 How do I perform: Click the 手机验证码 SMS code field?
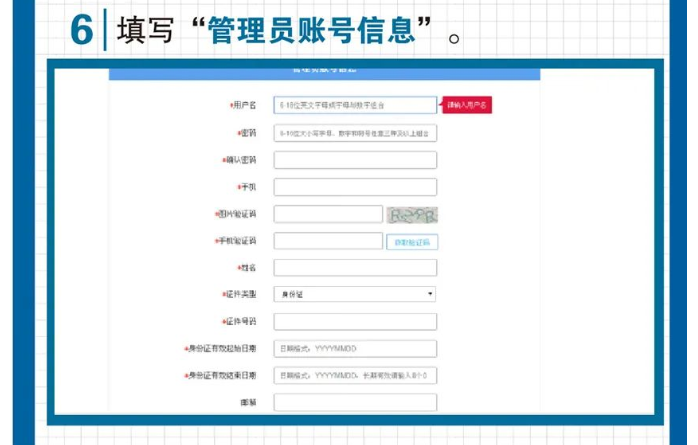pos(328,241)
